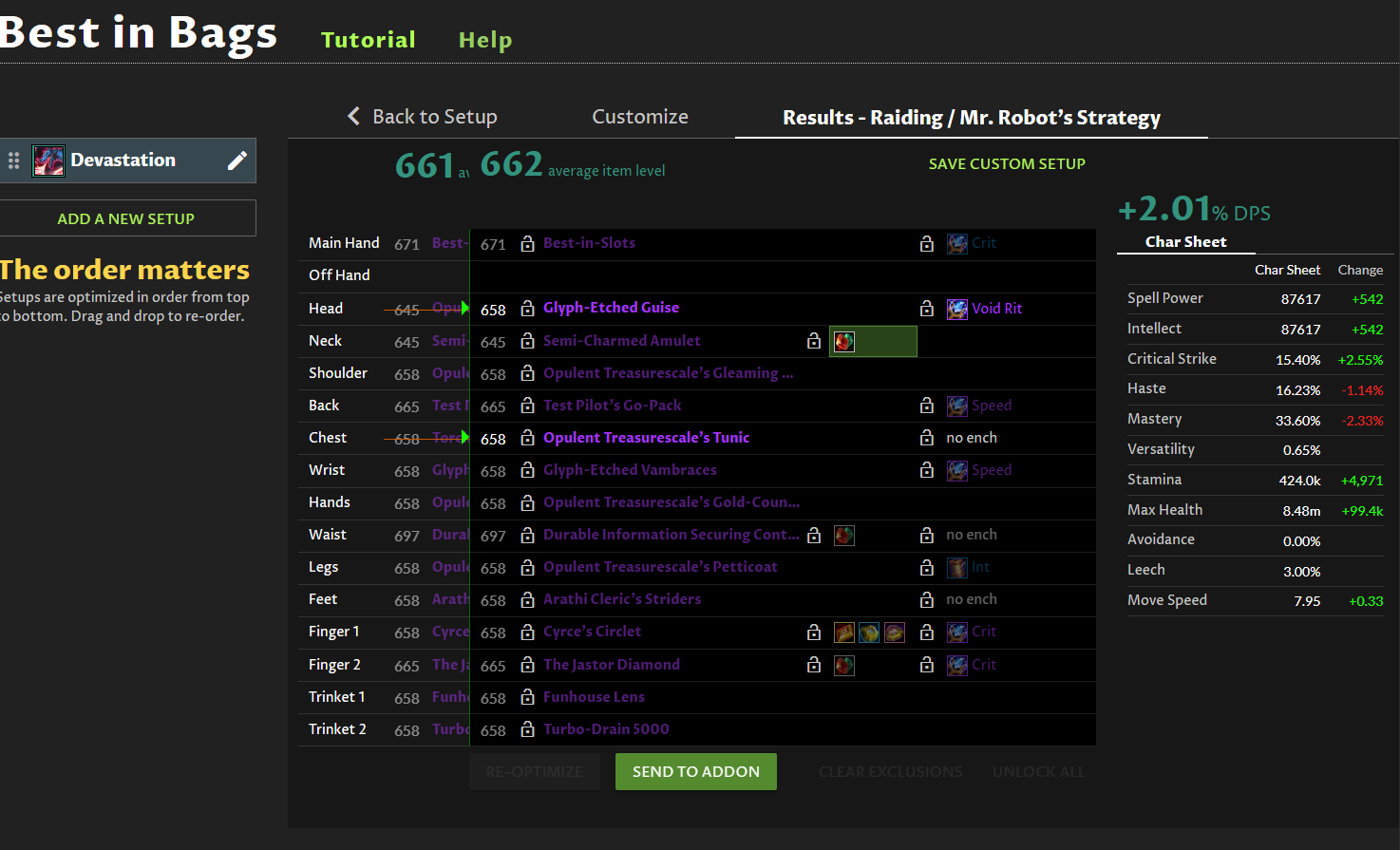1400x850 pixels.
Task: Toggle item lock on Turbo-Drain 5000
Action: tap(527, 730)
